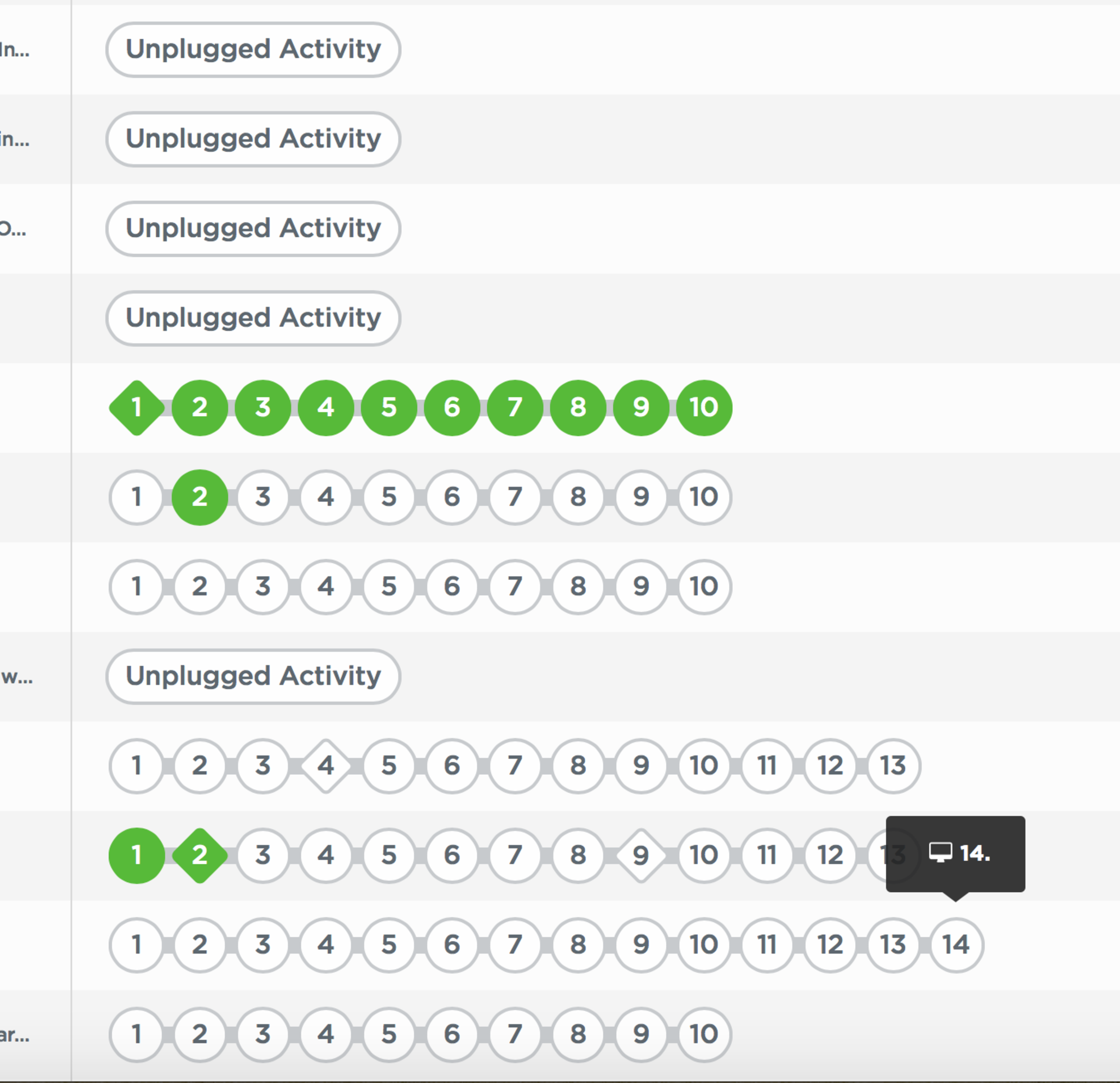Open the Unplugged Activity directly above the green row
Image resolution: width=1120 pixels, height=1083 pixels.
coord(253,318)
